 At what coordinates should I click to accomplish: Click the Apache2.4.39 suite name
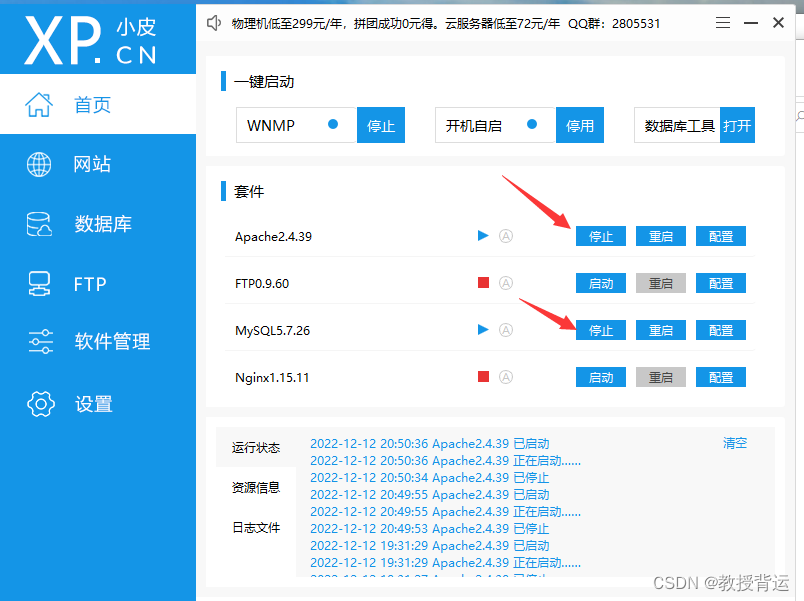click(x=273, y=236)
